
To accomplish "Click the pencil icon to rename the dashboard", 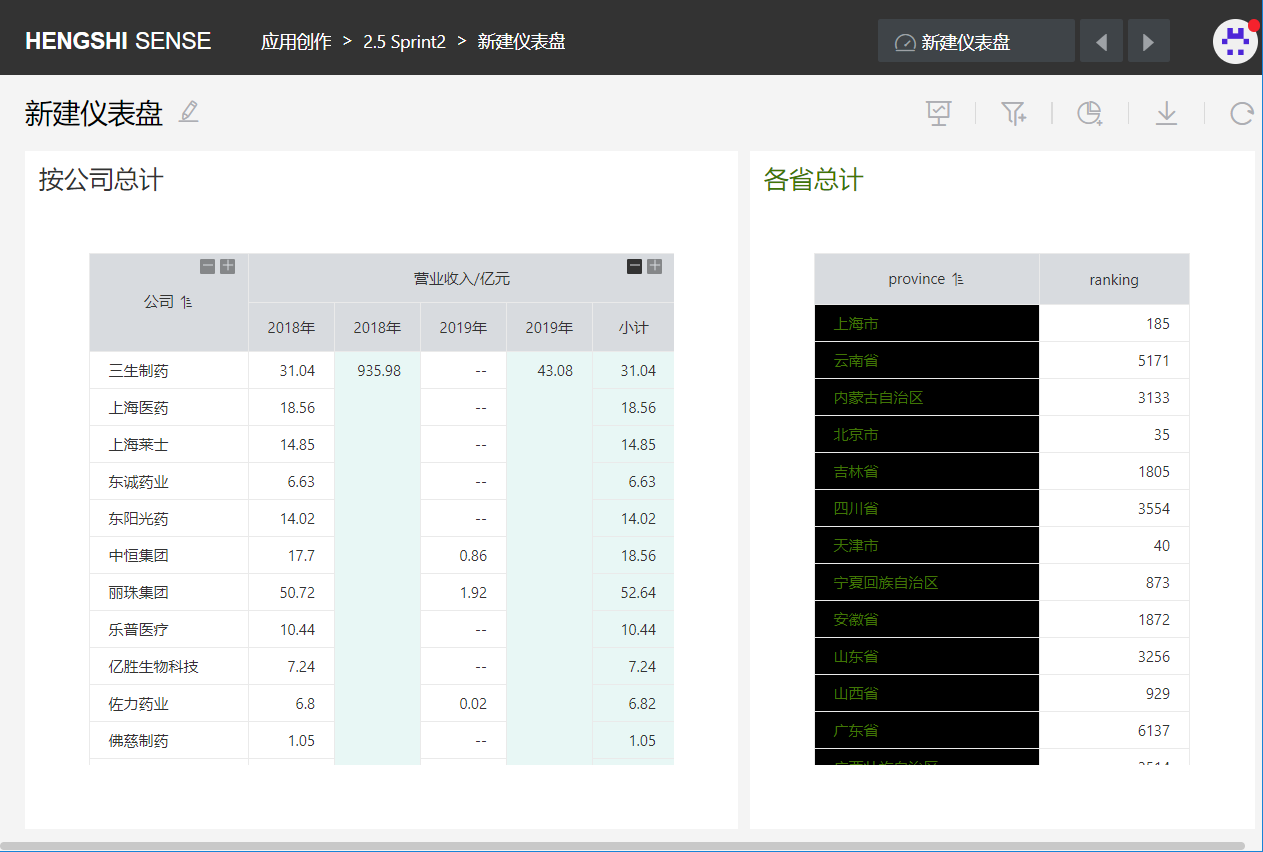I will click(x=189, y=112).
